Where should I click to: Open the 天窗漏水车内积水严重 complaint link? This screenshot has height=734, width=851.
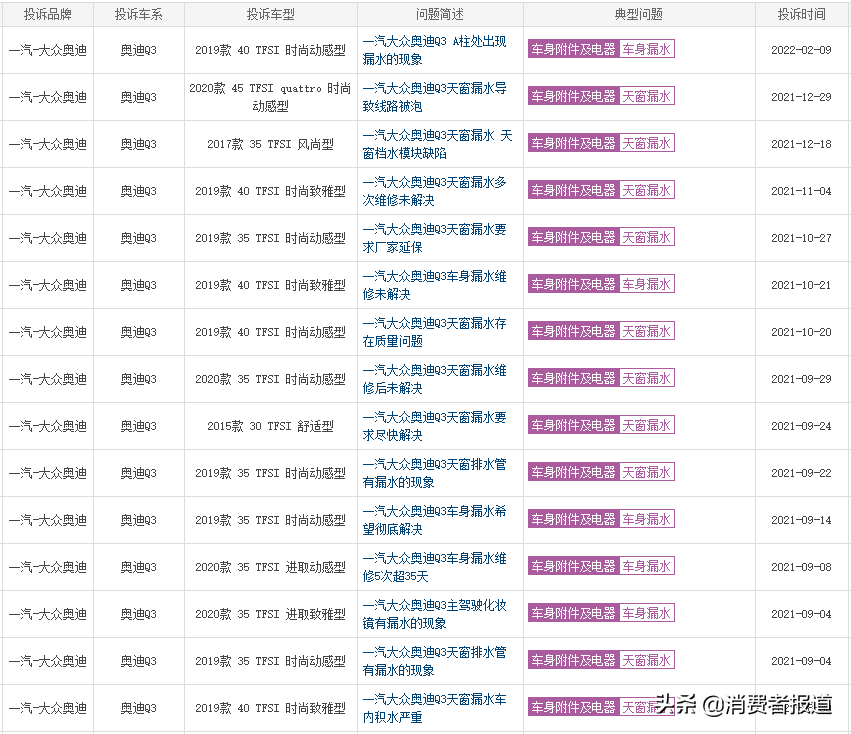click(x=434, y=708)
